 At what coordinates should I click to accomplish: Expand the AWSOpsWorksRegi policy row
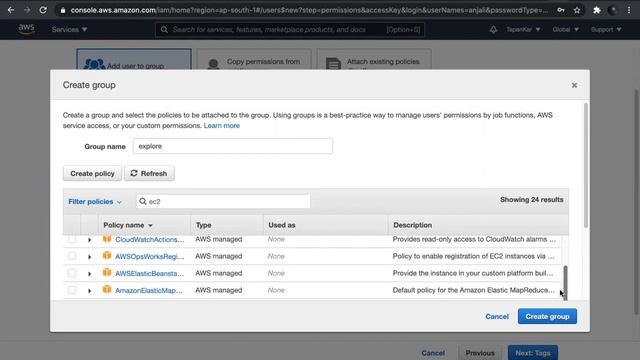point(89,257)
